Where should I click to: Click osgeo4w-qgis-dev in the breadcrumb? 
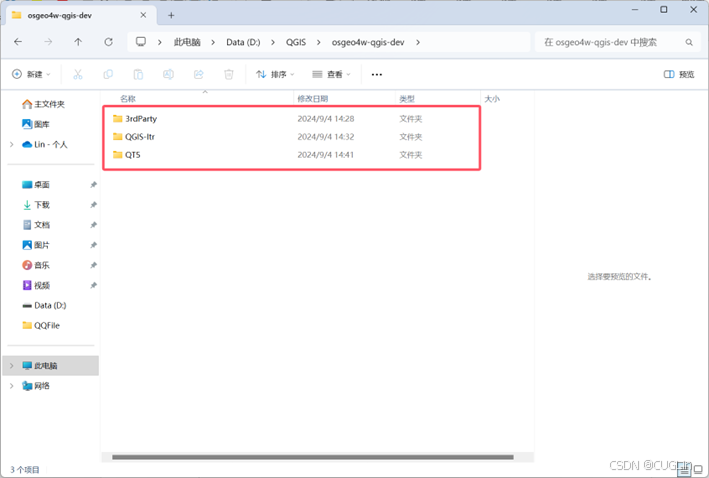click(368, 42)
